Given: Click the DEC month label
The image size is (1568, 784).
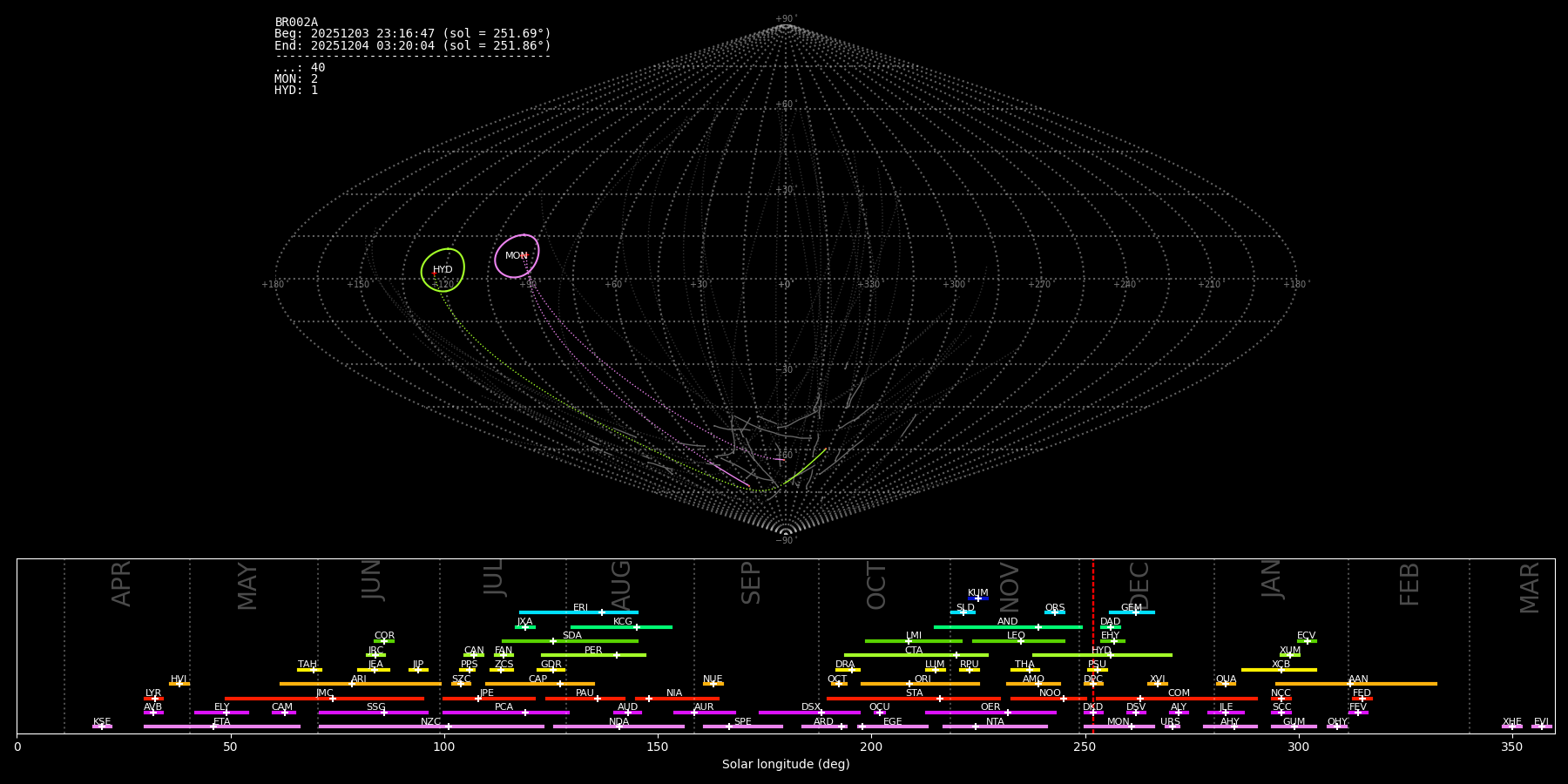Looking at the screenshot, I should point(1140,585).
